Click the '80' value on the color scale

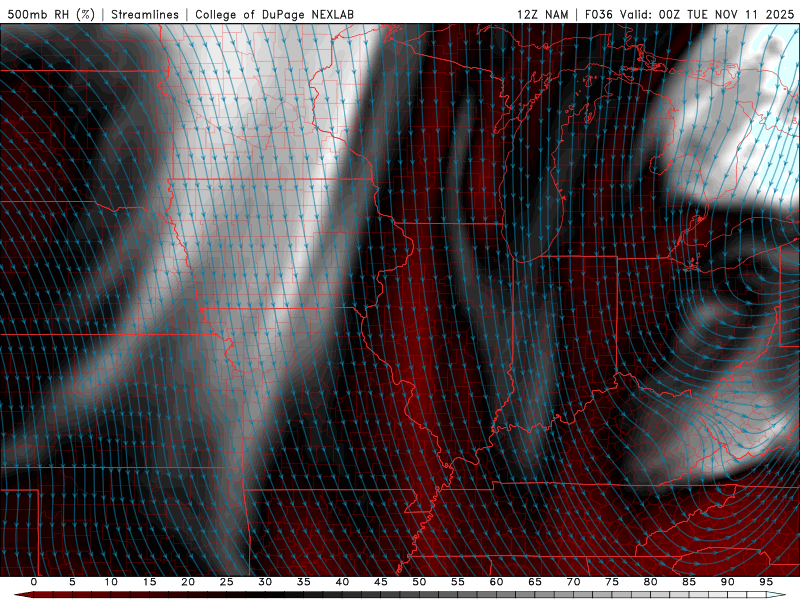(x=651, y=582)
